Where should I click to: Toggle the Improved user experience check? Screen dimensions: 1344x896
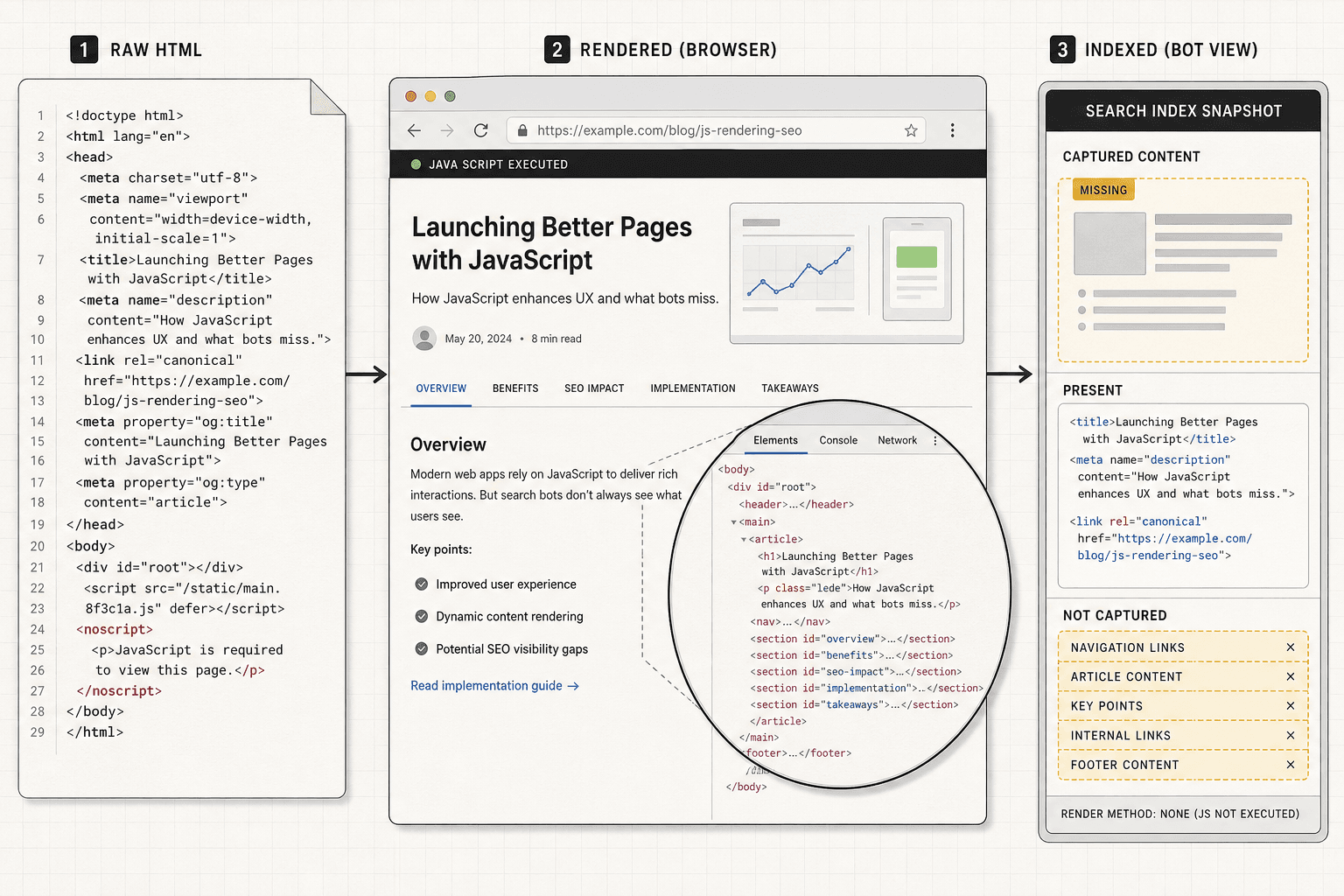pyautogui.click(x=422, y=584)
